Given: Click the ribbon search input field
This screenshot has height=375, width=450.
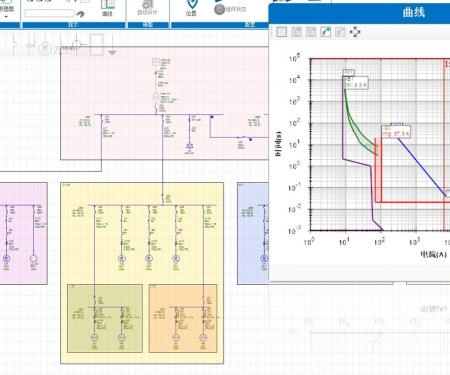Looking at the screenshot, I should [x=49, y=13].
